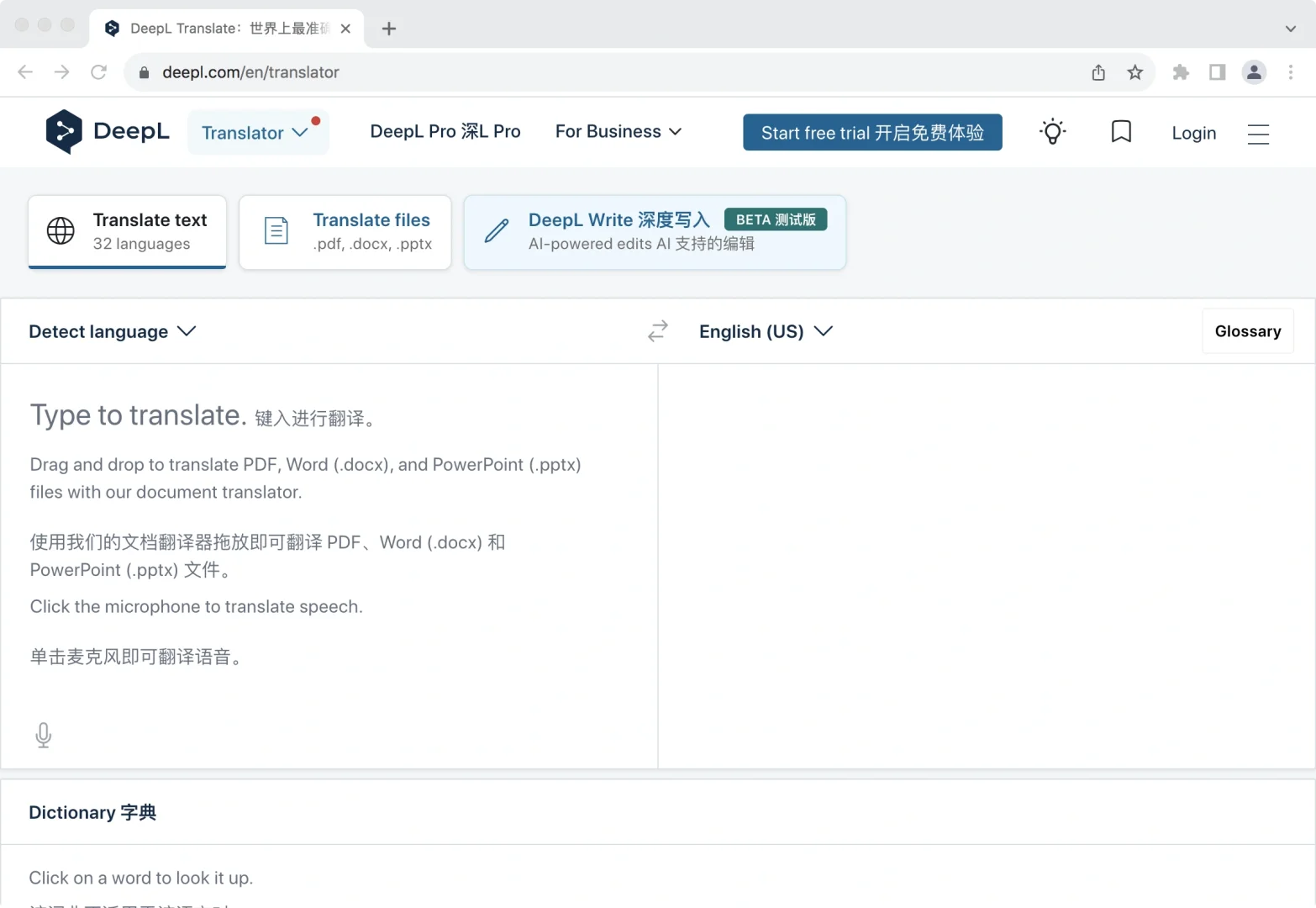Close the DeepL Translate tab
Viewport: 1316px width, 908px height.
345,29
